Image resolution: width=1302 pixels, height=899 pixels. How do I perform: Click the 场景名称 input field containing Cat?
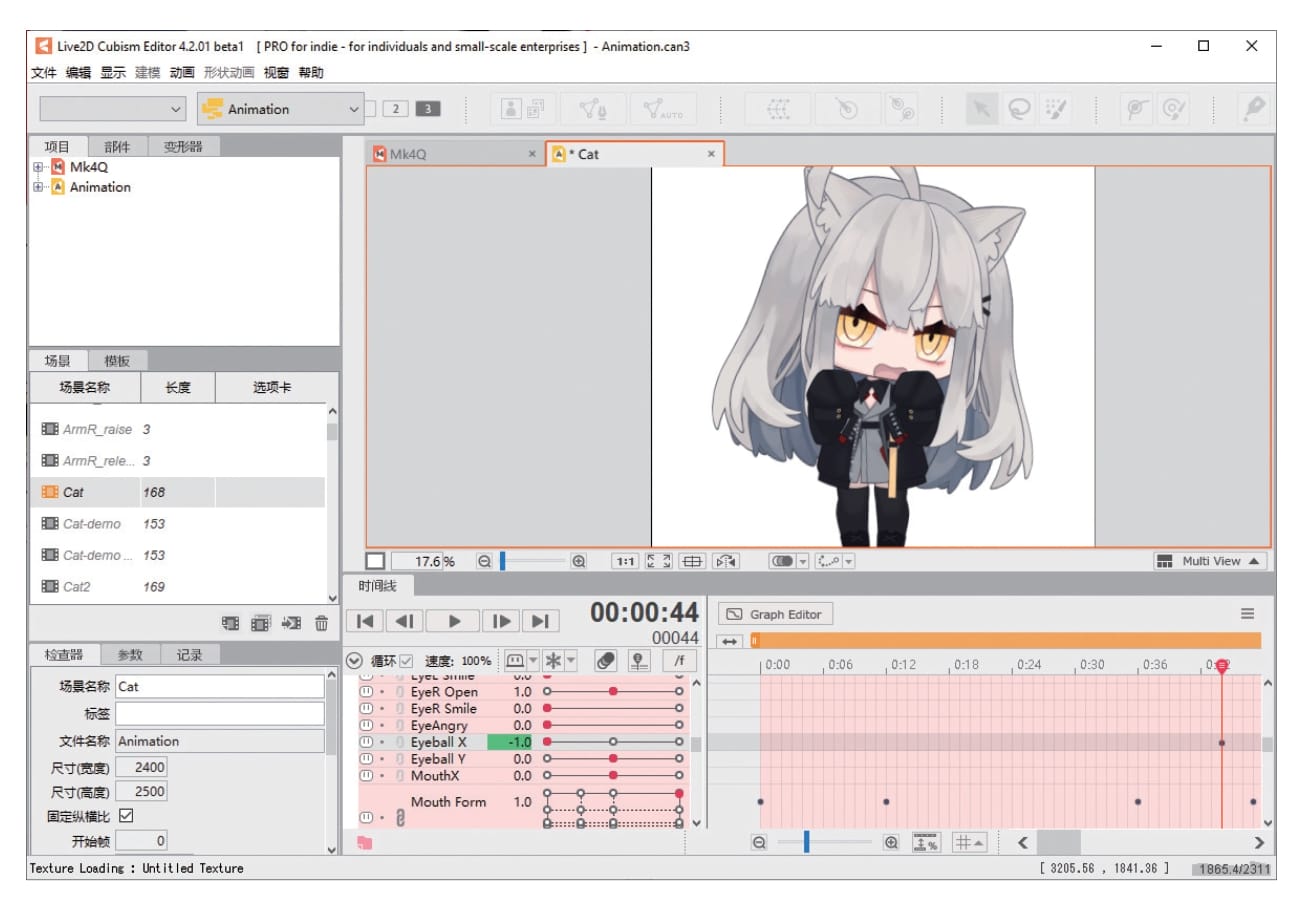[x=220, y=687]
